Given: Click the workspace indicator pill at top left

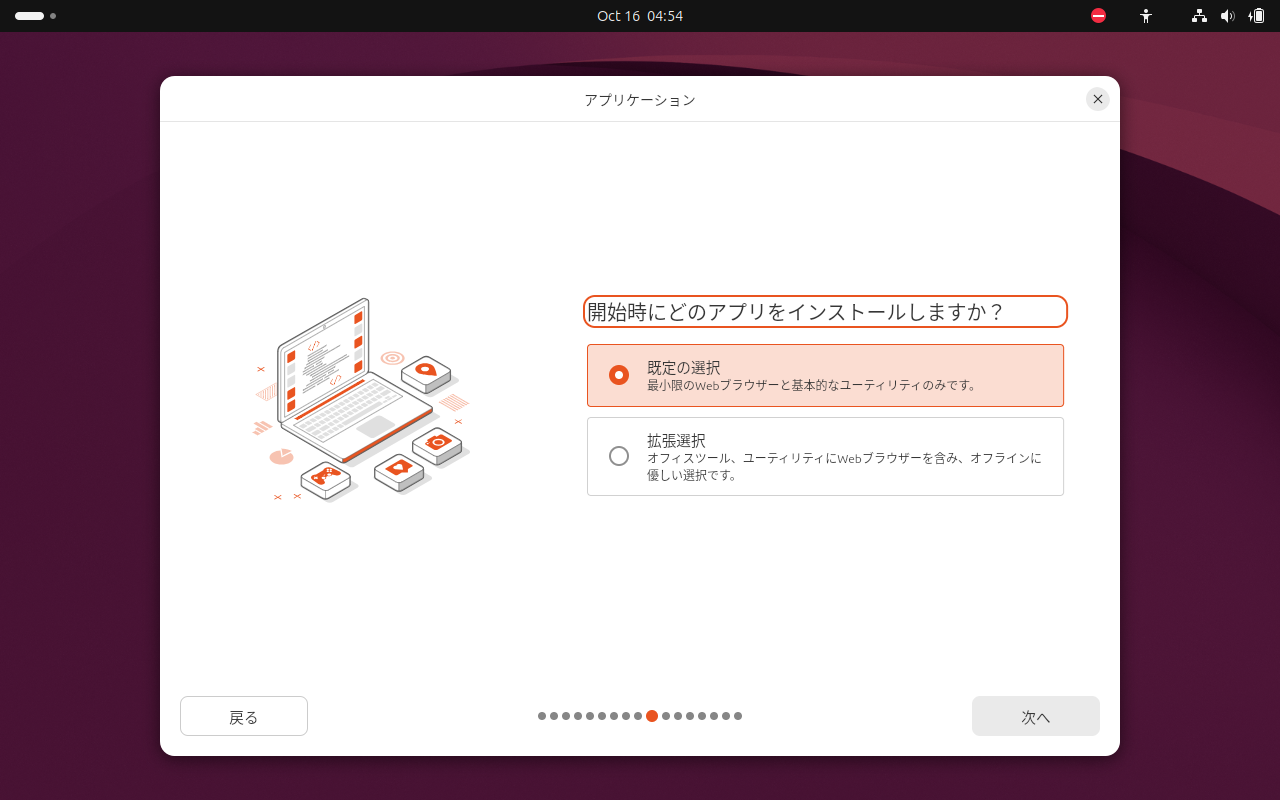Looking at the screenshot, I should (x=29, y=16).
